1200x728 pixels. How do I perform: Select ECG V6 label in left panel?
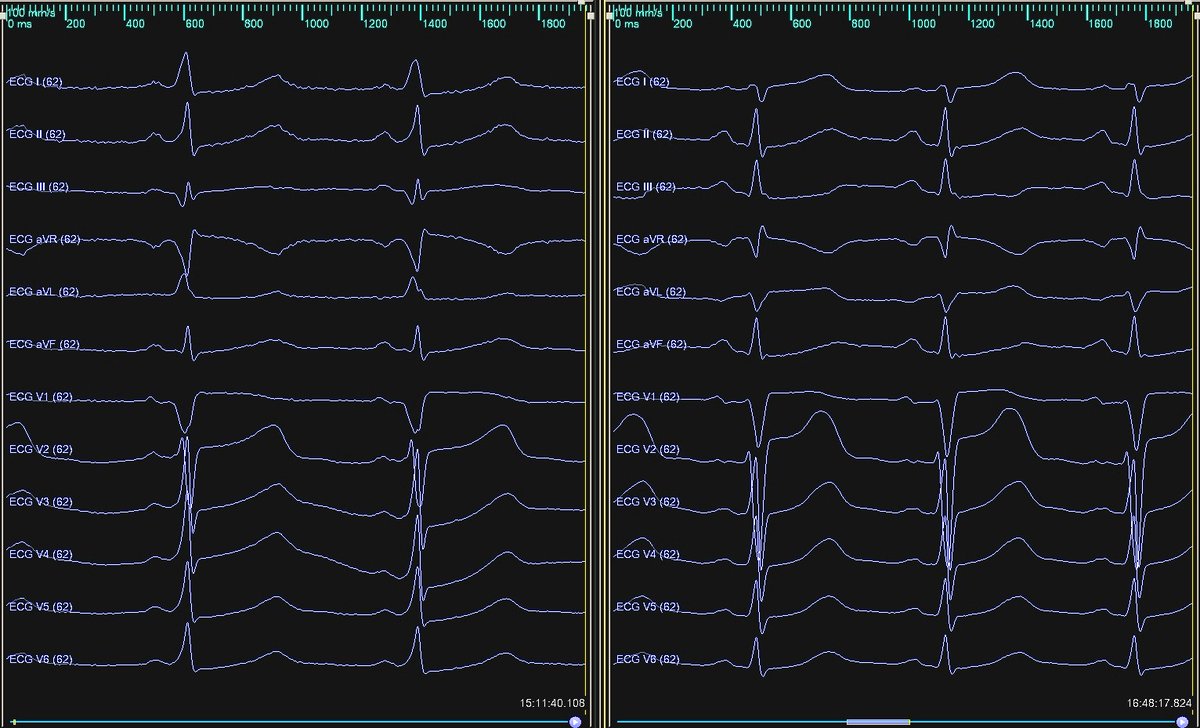(40, 659)
